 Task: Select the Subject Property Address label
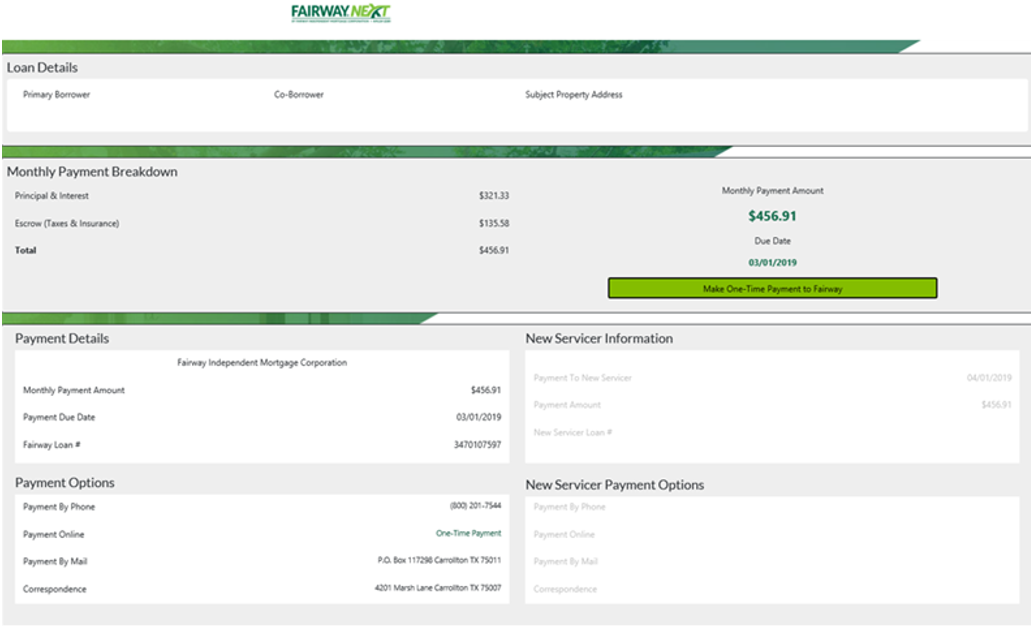click(573, 95)
